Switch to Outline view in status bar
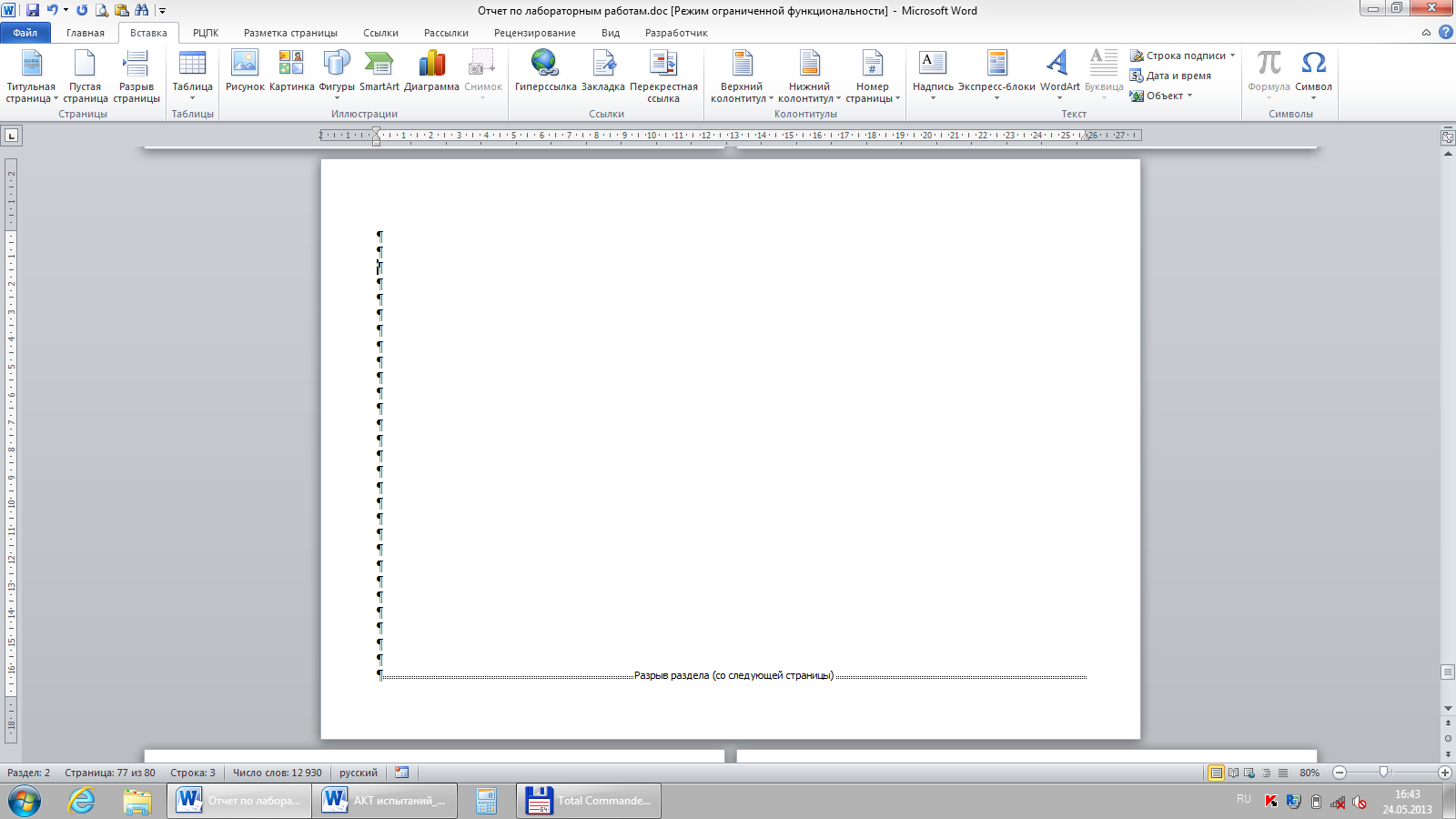 1266,773
